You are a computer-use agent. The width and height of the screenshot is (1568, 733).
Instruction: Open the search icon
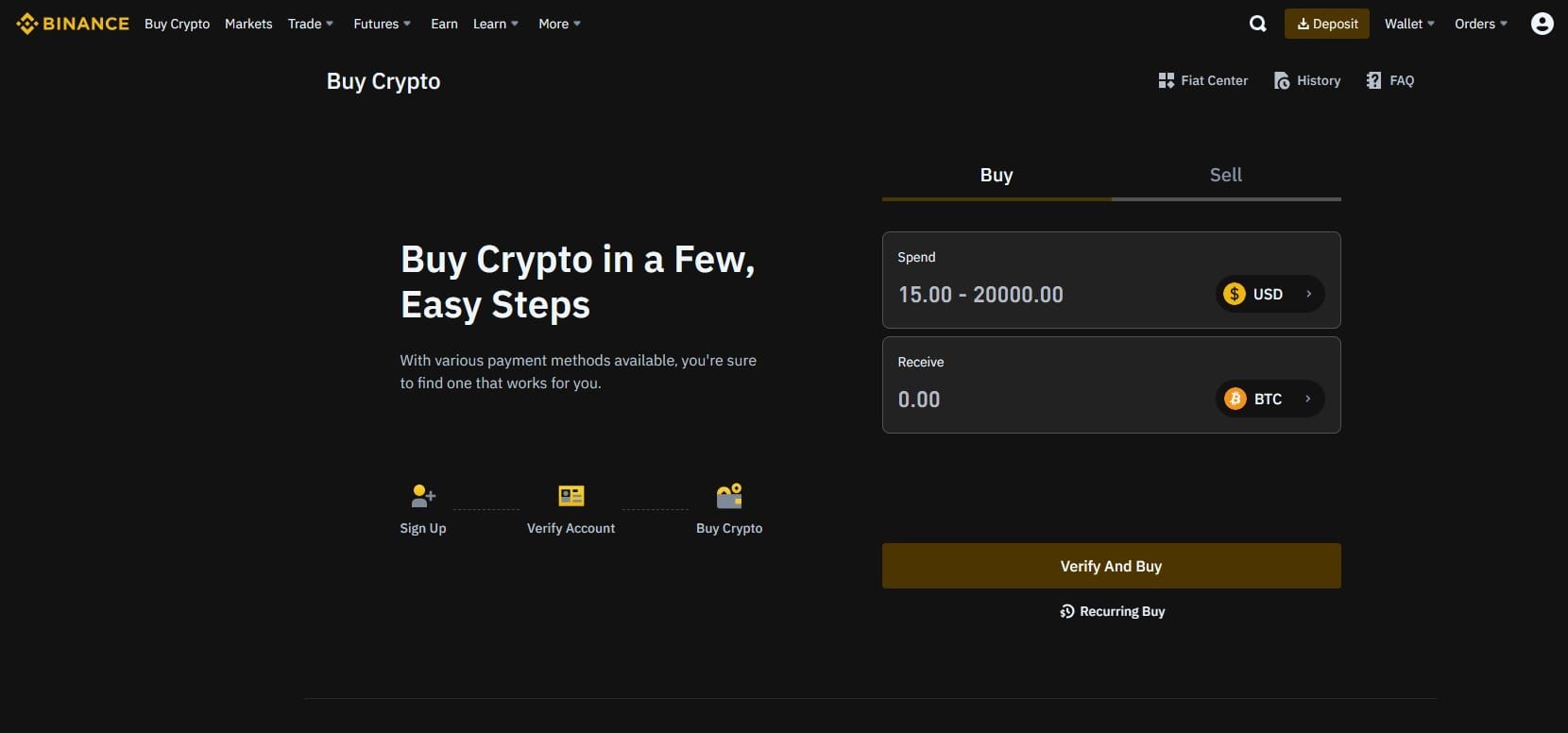point(1256,23)
